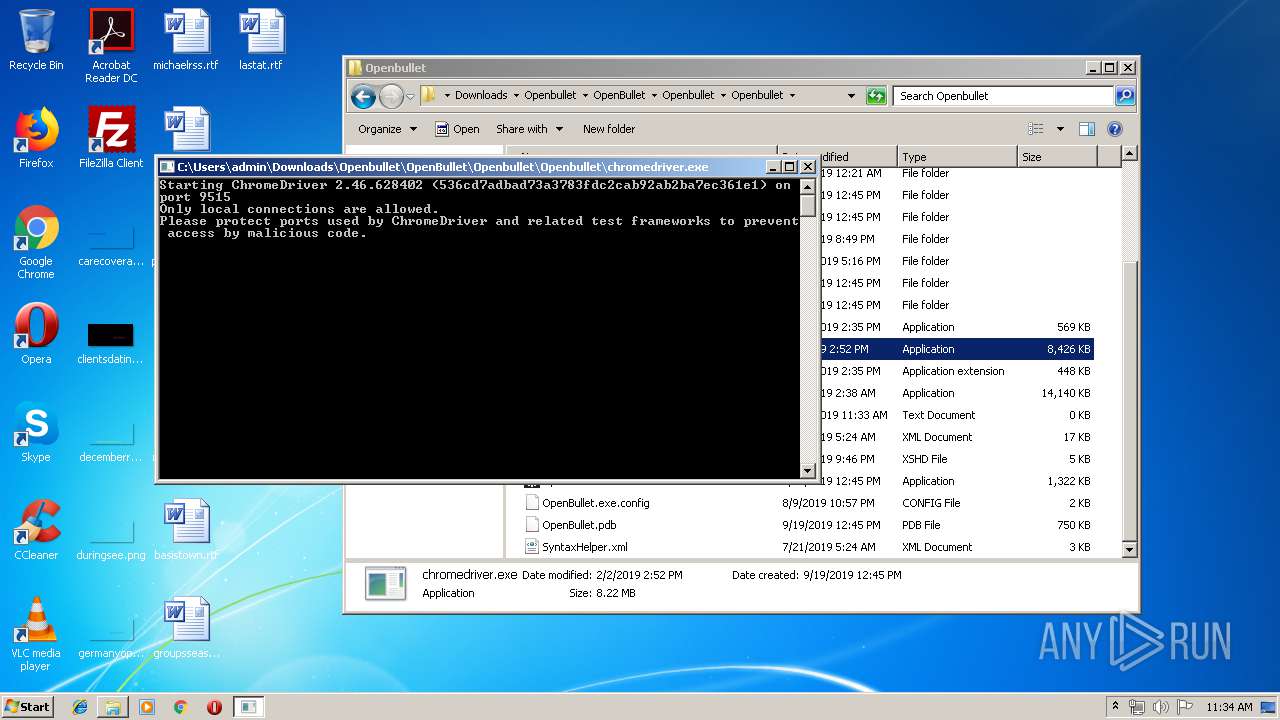Open the lastat.rtf desktop file
The image size is (1280, 720).
point(261,40)
